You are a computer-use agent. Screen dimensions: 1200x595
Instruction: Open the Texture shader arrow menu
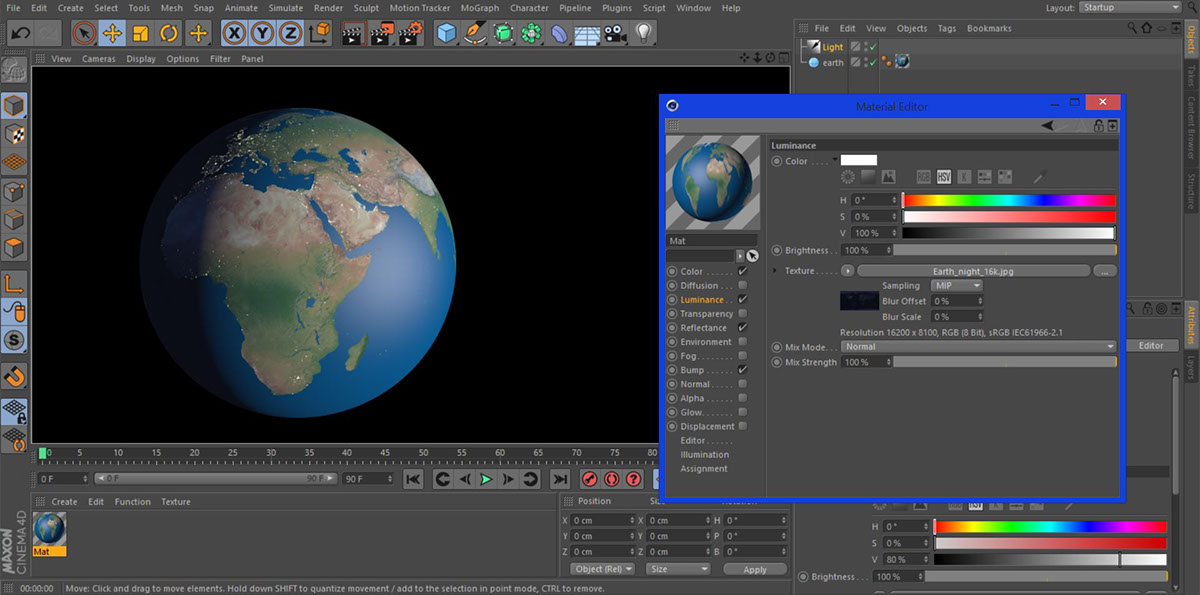(x=848, y=271)
